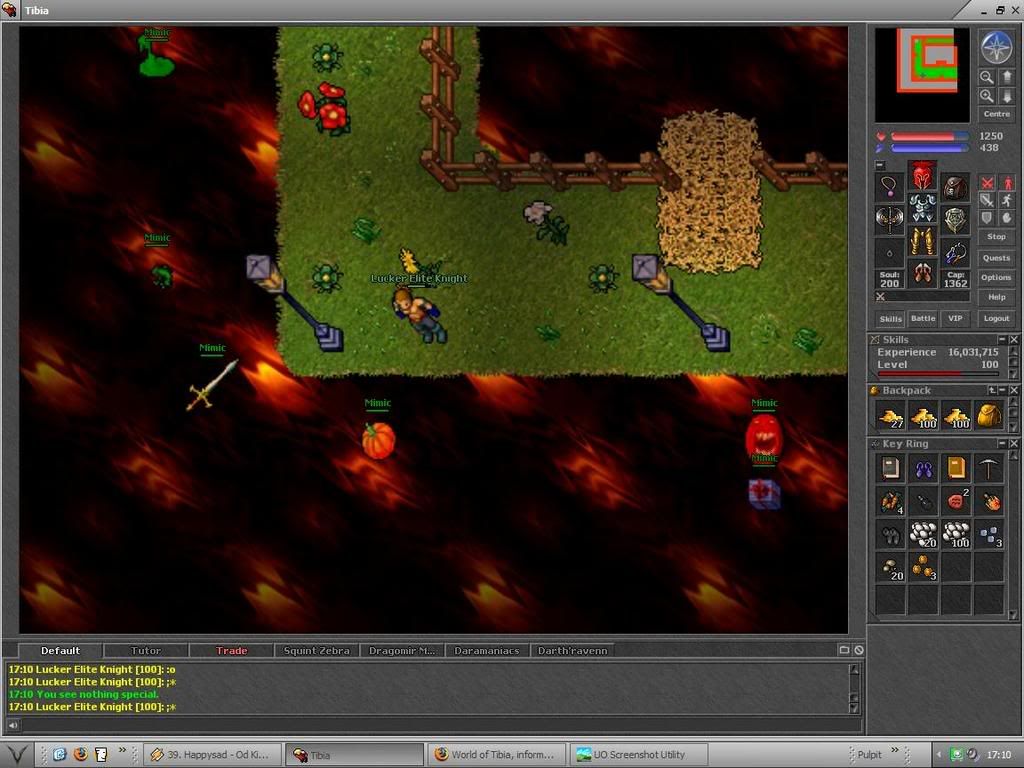The image size is (1024, 768).
Task: Enable chase opponent mode (running man)
Action: point(1007,200)
